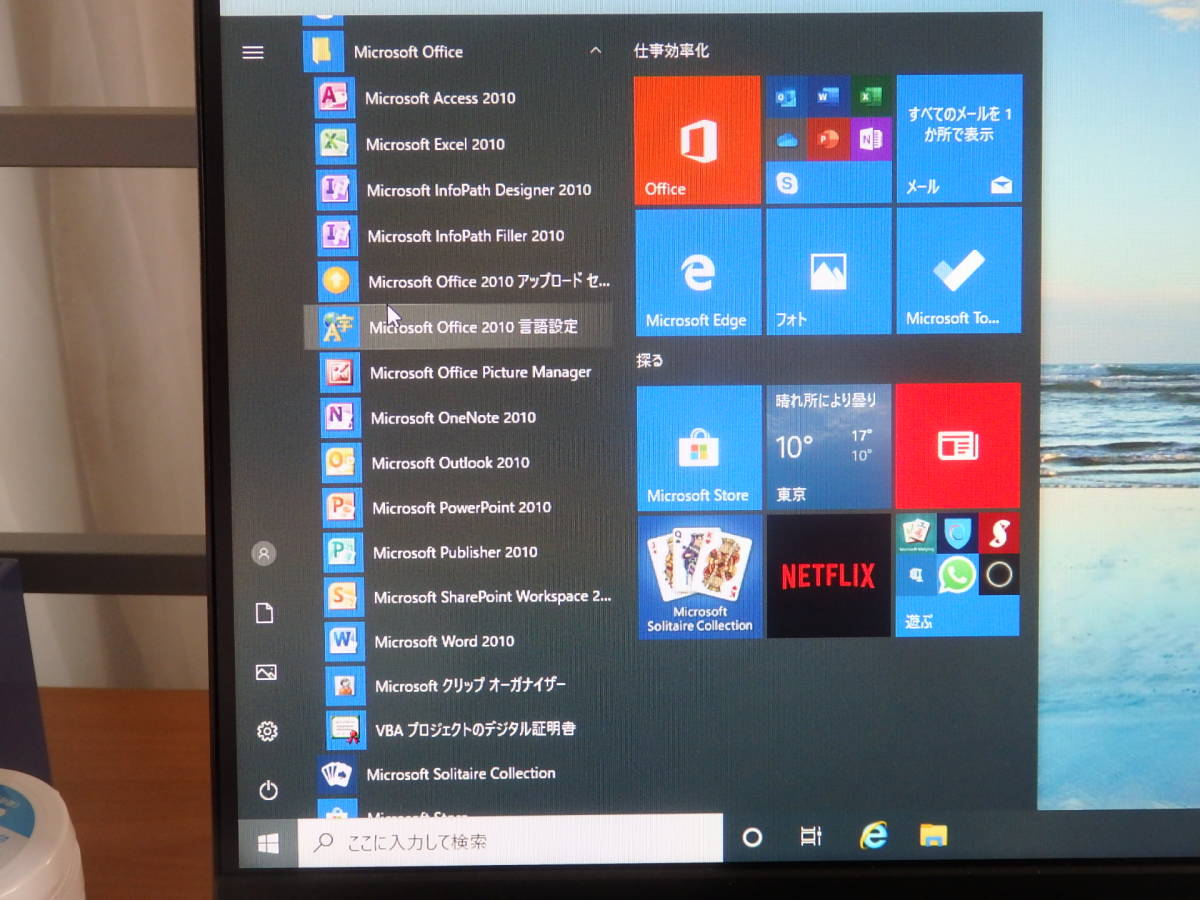Click the 仕事効率化 group heading
This screenshot has width=1200, height=900.
click(671, 51)
